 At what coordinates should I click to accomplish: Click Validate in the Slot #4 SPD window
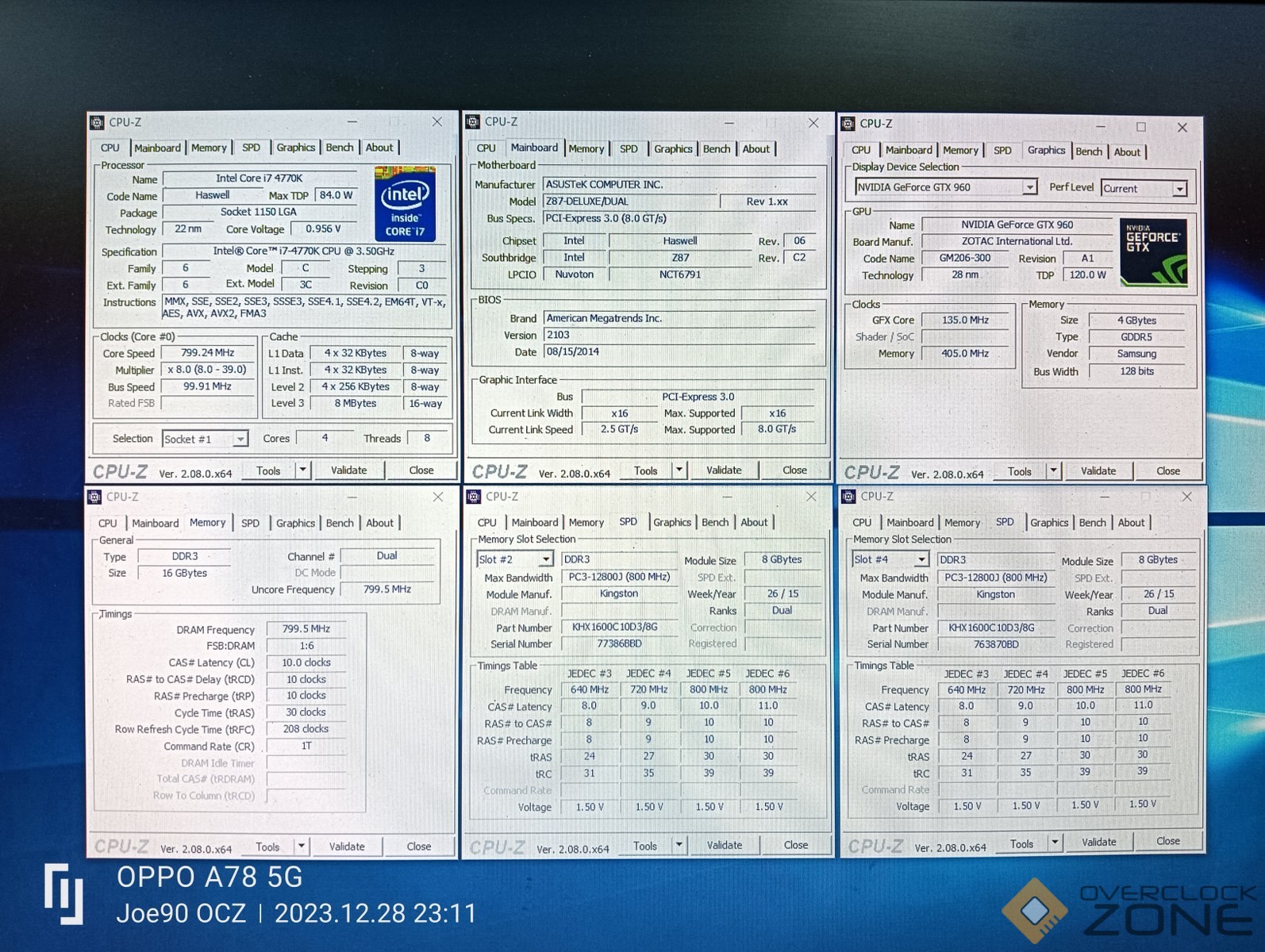pos(1099,842)
